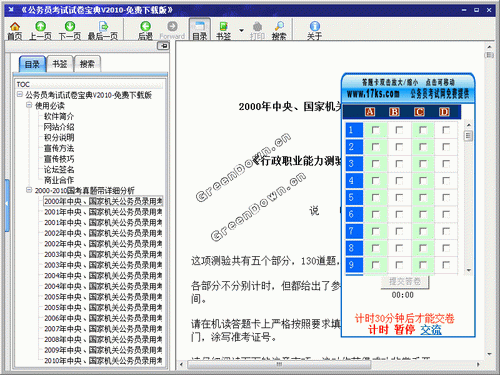Open the 书签 dropdown arrow in toolbar
This screenshot has height=375, width=500.
[241, 30]
